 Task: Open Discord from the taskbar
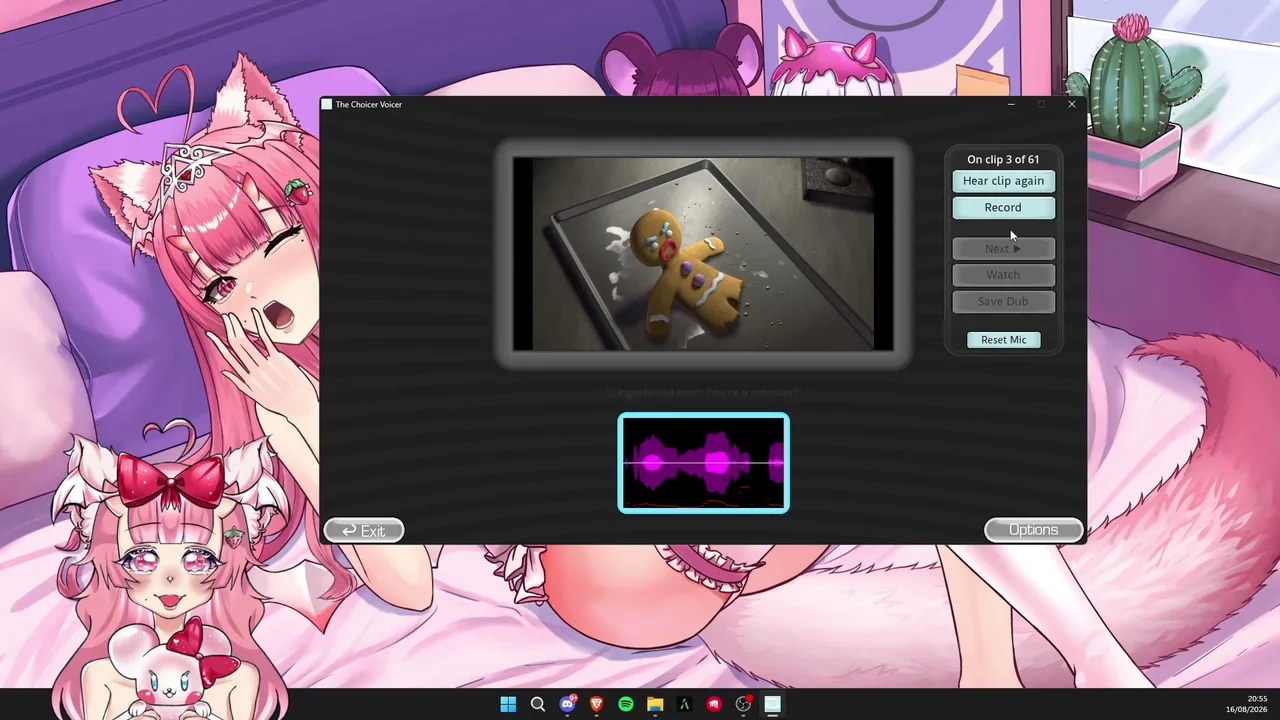click(567, 704)
